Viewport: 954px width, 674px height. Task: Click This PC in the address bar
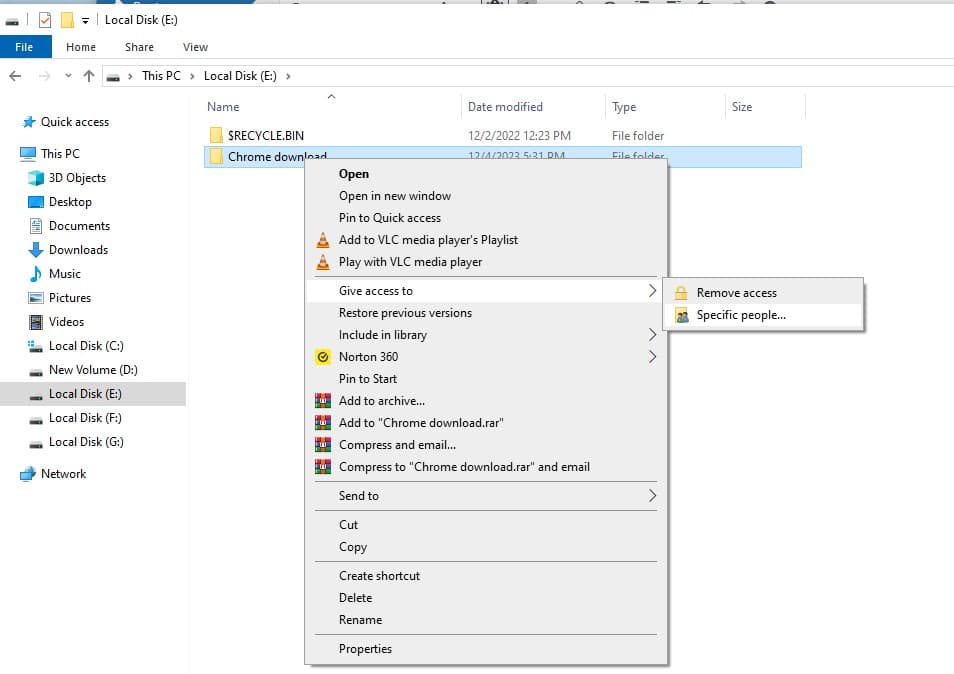pyautogui.click(x=161, y=76)
